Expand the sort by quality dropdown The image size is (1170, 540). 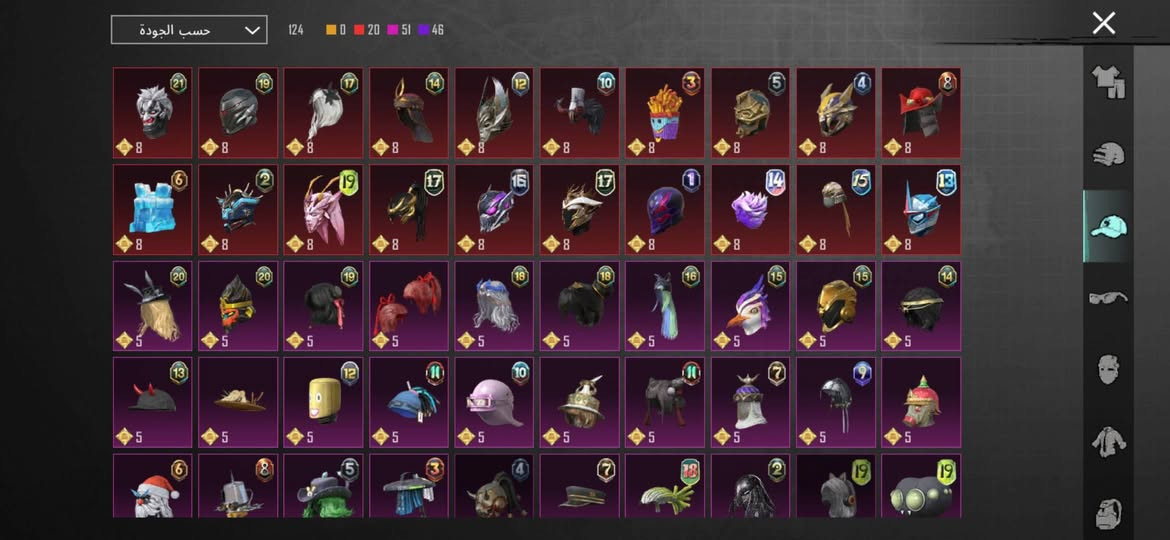coord(189,30)
